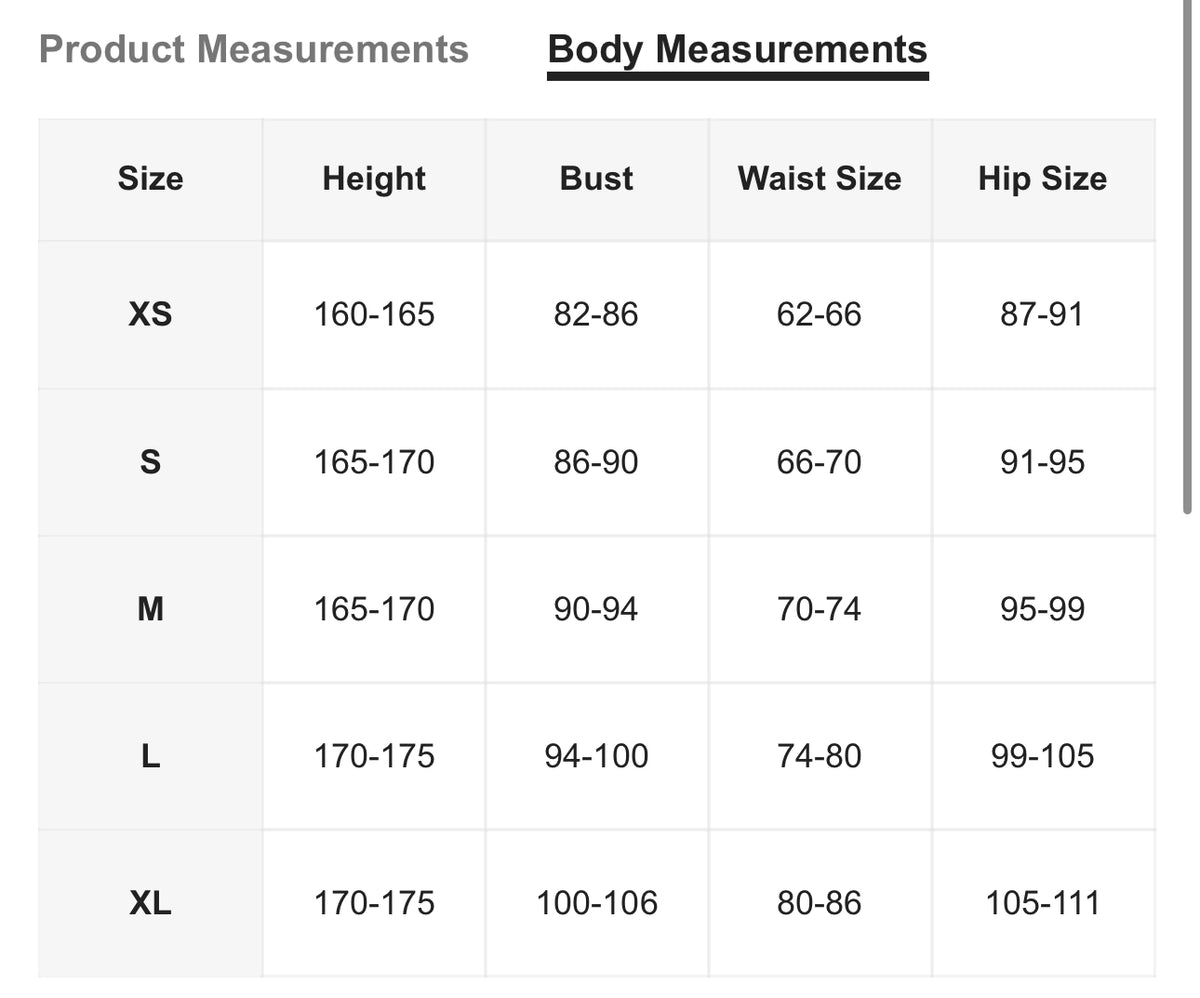1200x998 pixels.
Task: Select the XS hip cell 87-91
Action: tap(1042, 315)
